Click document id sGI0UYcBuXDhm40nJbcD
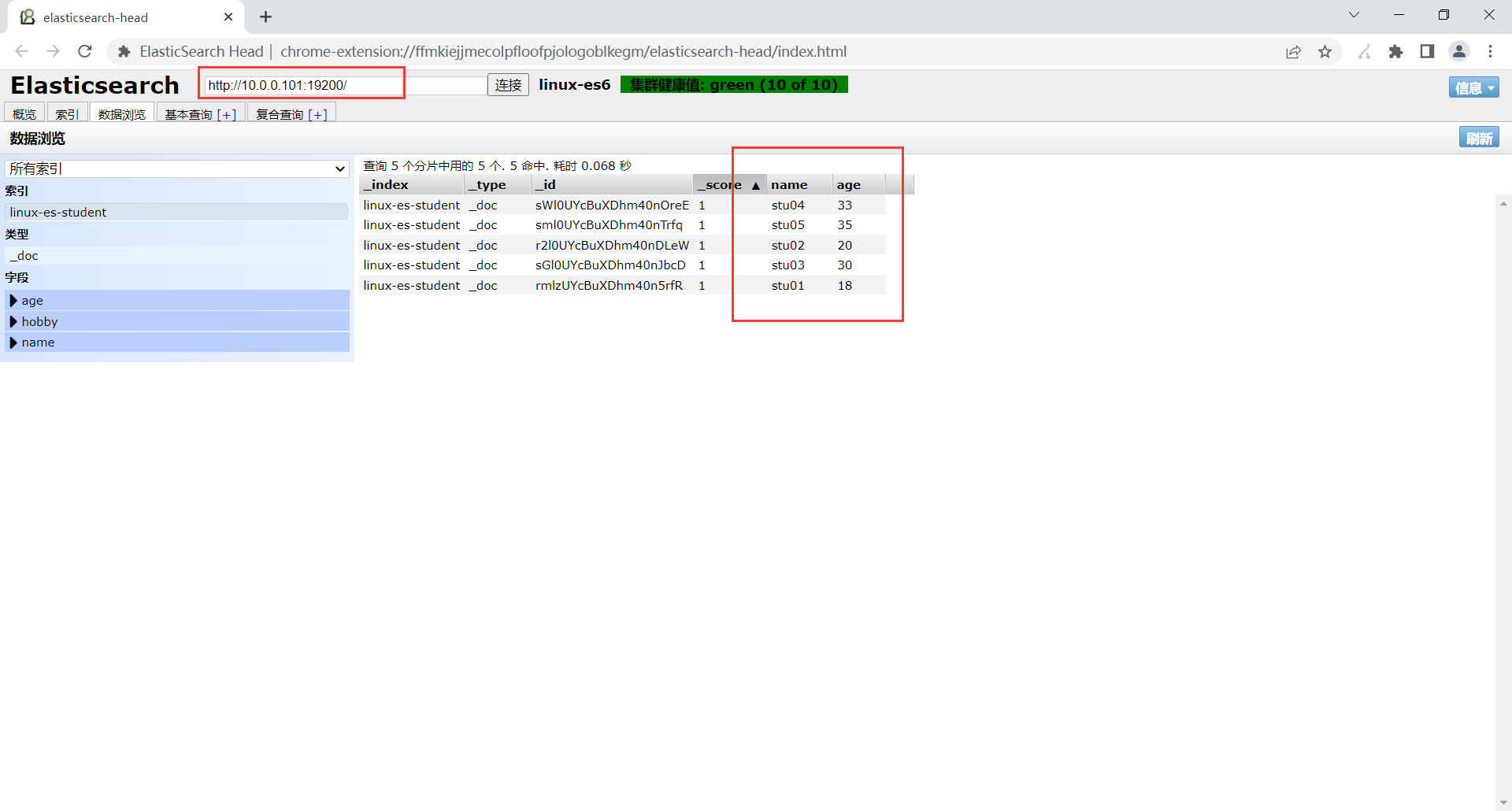Image resolution: width=1512 pixels, height=811 pixels. click(610, 265)
